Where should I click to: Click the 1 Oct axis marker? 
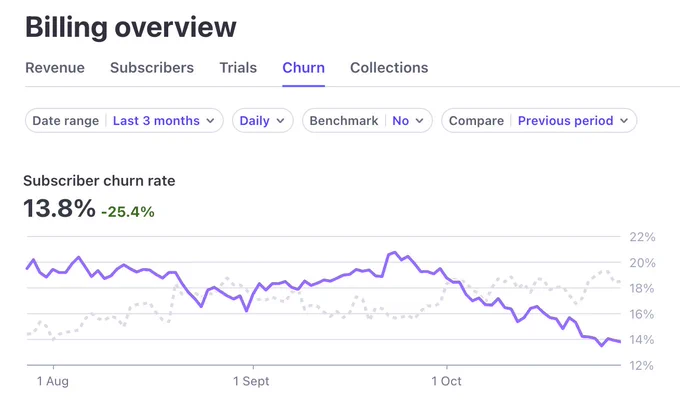coord(446,381)
